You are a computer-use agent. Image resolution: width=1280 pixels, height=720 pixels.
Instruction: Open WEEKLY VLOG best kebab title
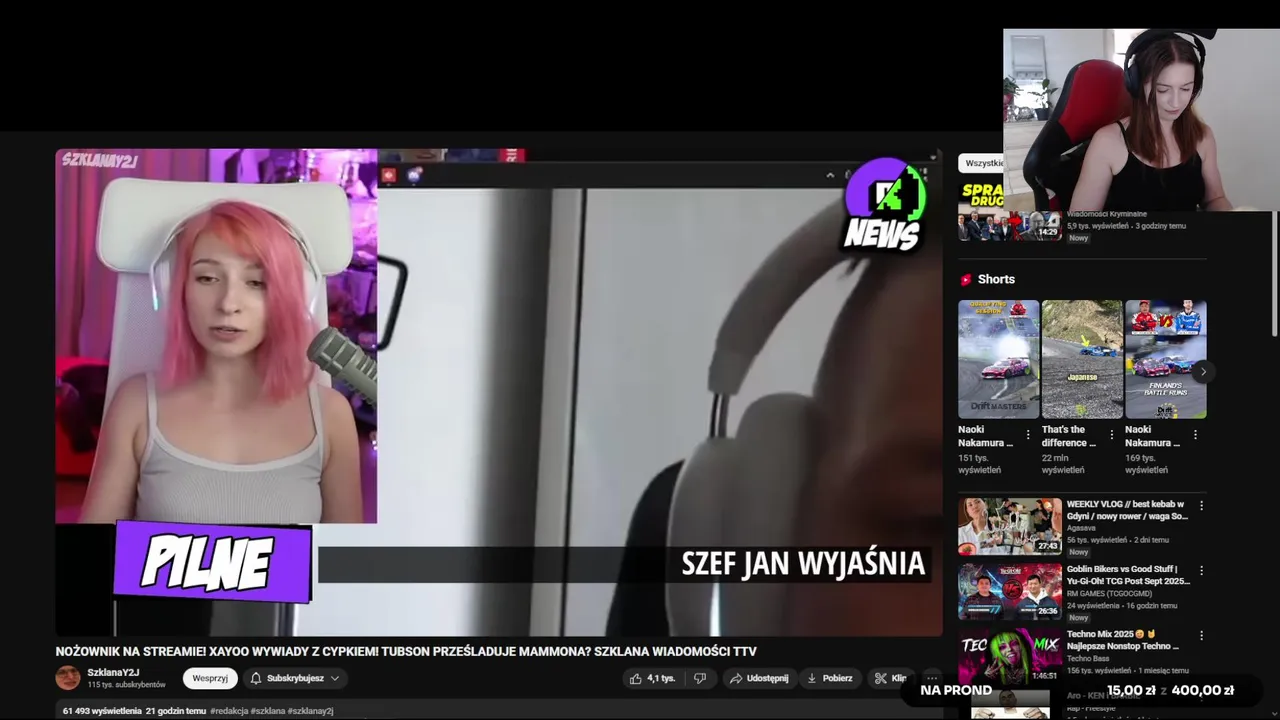tap(1127, 510)
